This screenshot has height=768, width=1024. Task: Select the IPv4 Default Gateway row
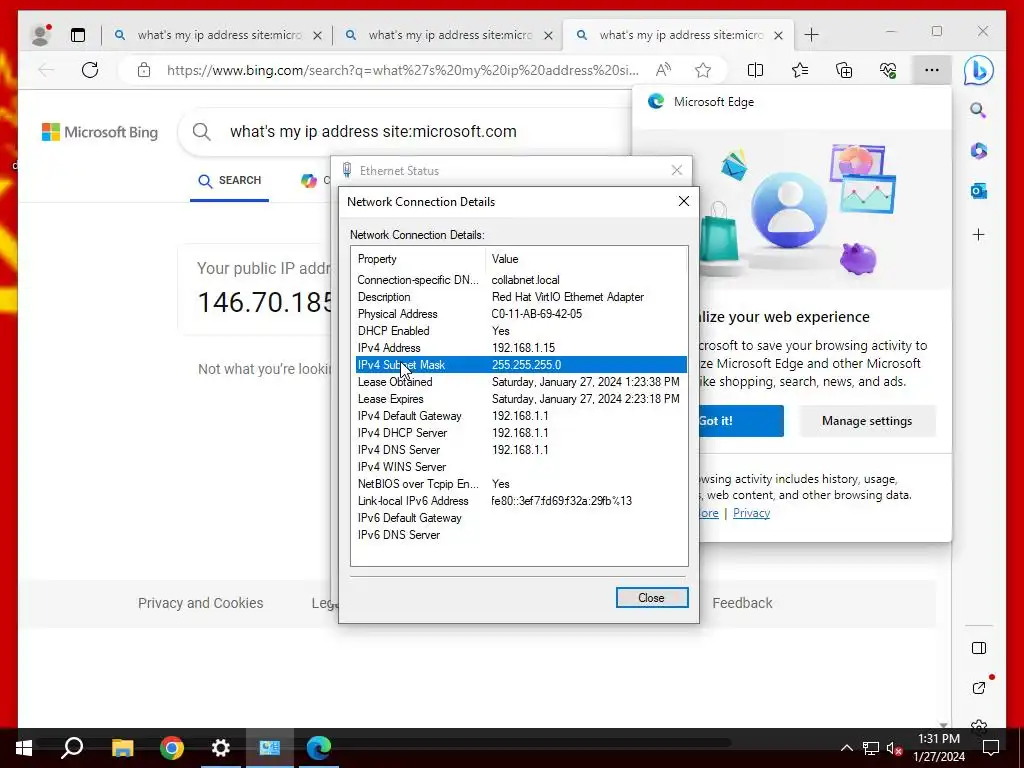(x=520, y=416)
